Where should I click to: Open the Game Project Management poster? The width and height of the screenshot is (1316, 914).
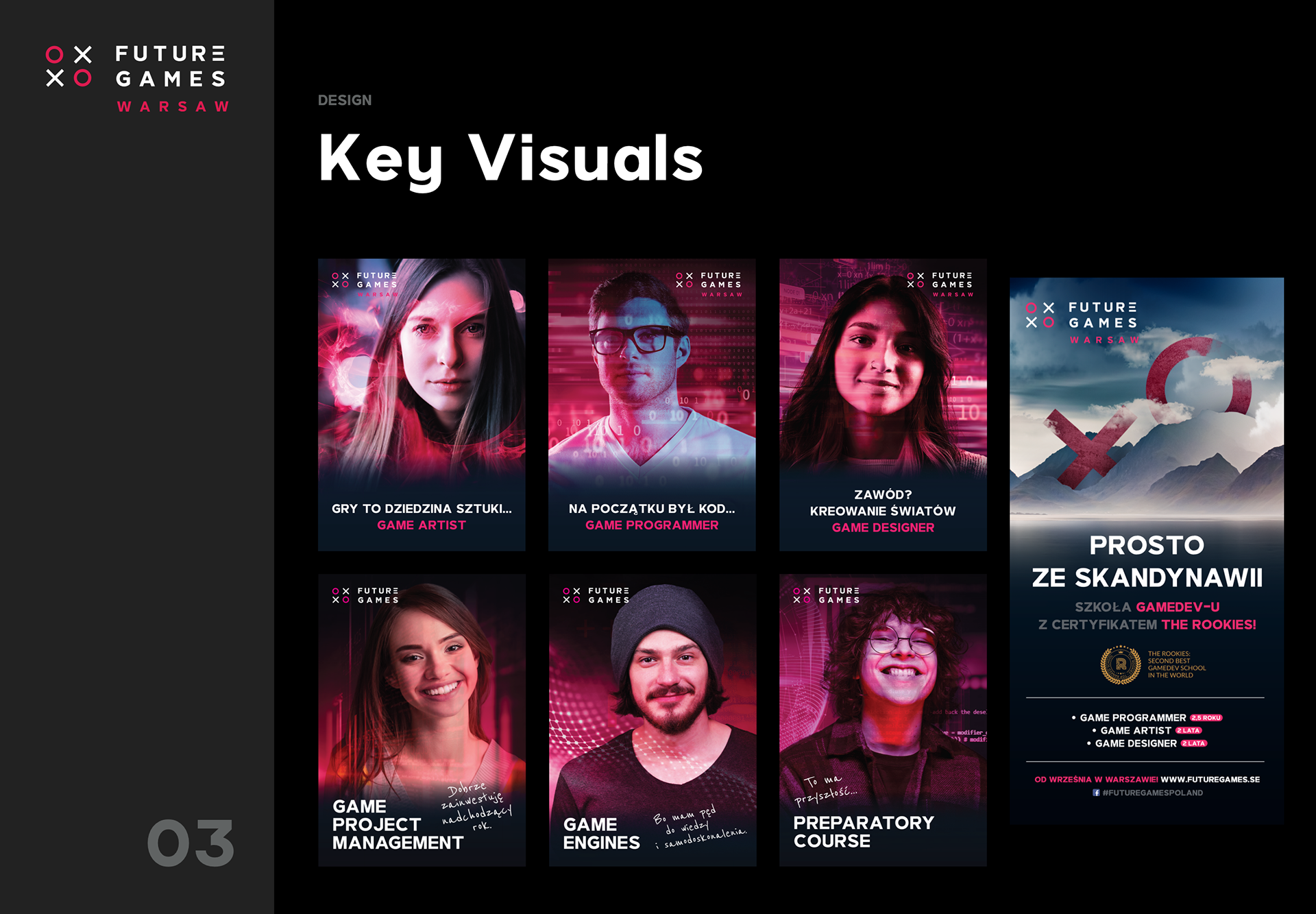(x=422, y=720)
